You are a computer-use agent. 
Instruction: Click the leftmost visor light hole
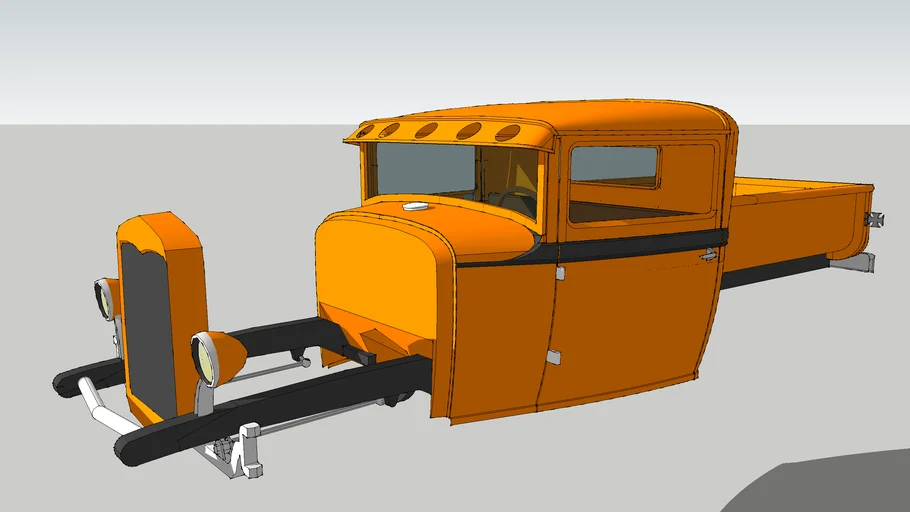pyautogui.click(x=366, y=130)
